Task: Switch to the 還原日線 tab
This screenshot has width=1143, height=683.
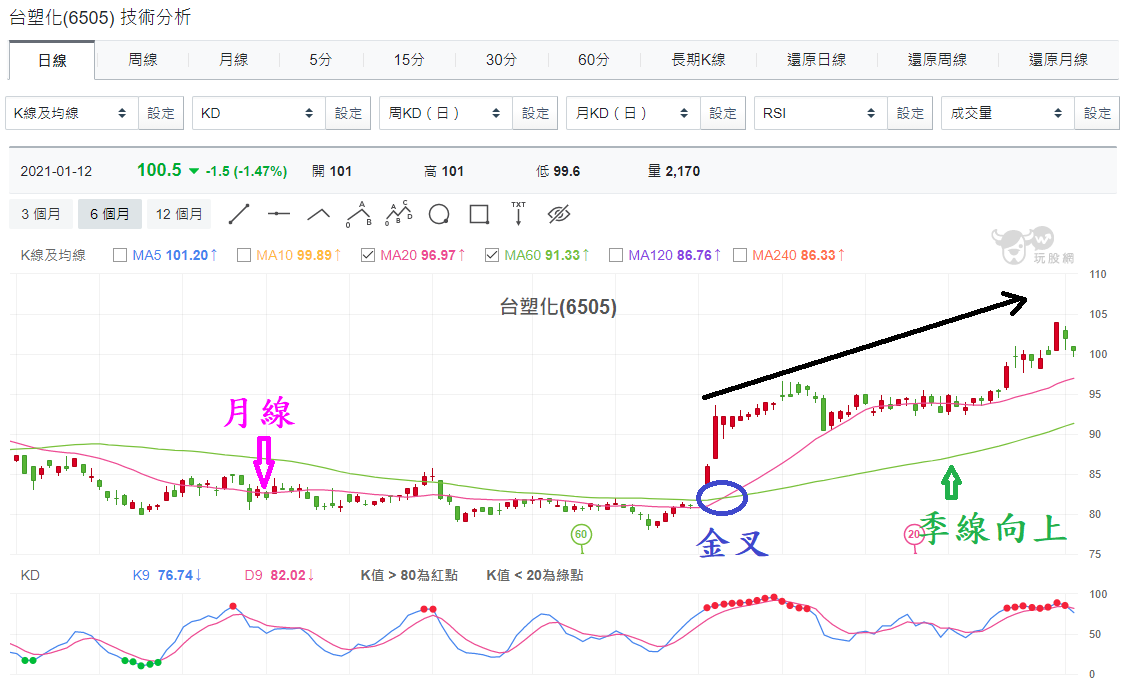Action: click(x=816, y=60)
